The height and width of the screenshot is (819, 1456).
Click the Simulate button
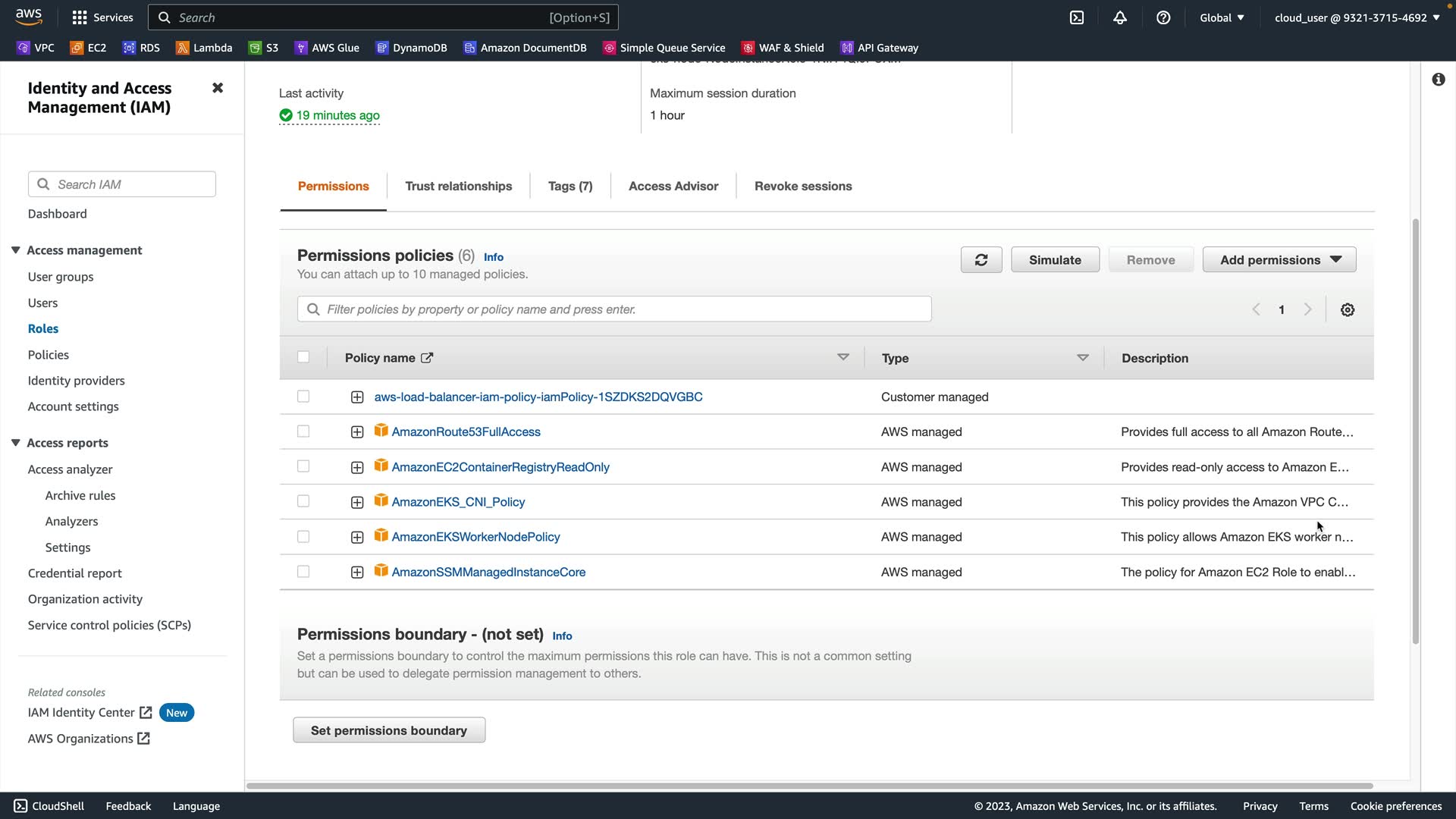coord(1055,260)
